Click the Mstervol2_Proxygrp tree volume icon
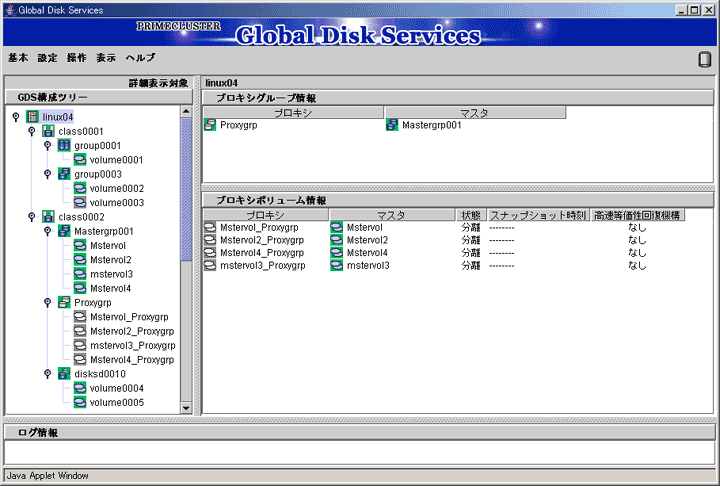Image resolution: width=720 pixels, height=486 pixels. [x=80, y=330]
